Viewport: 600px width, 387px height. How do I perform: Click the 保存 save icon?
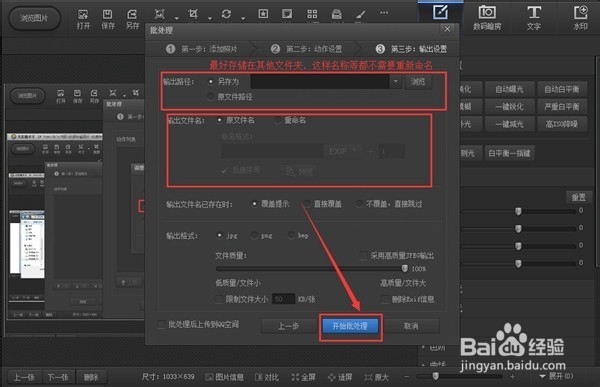click(x=108, y=20)
